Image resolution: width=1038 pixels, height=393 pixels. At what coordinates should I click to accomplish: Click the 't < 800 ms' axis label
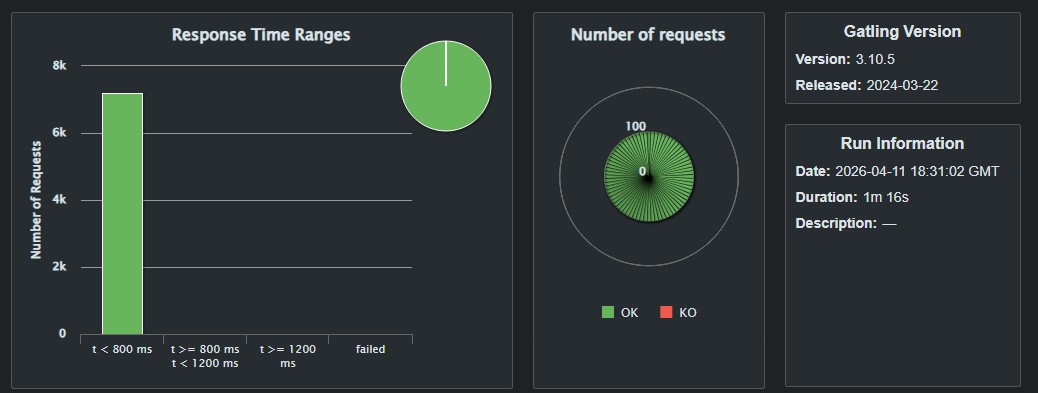coord(122,349)
